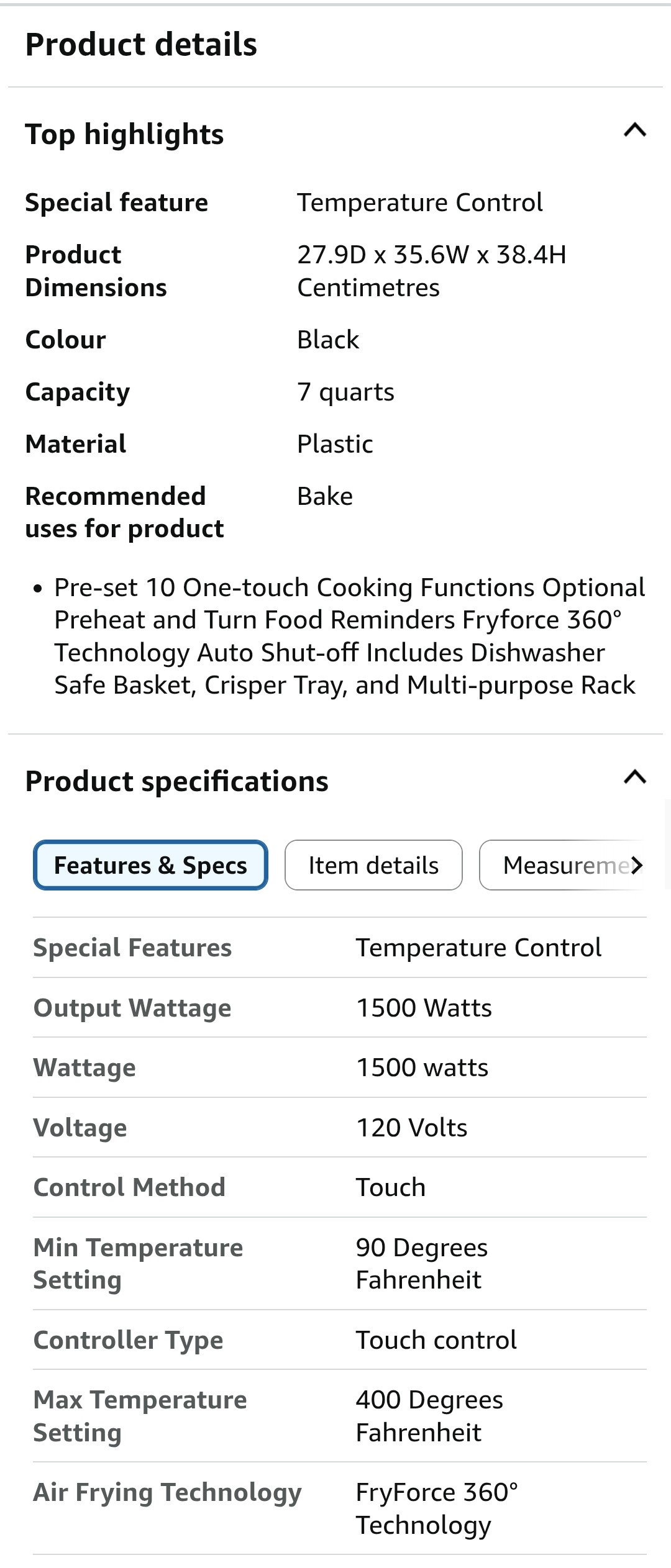Click the 27.9D x 35.6W x 38.4H dimensions value

click(431, 271)
